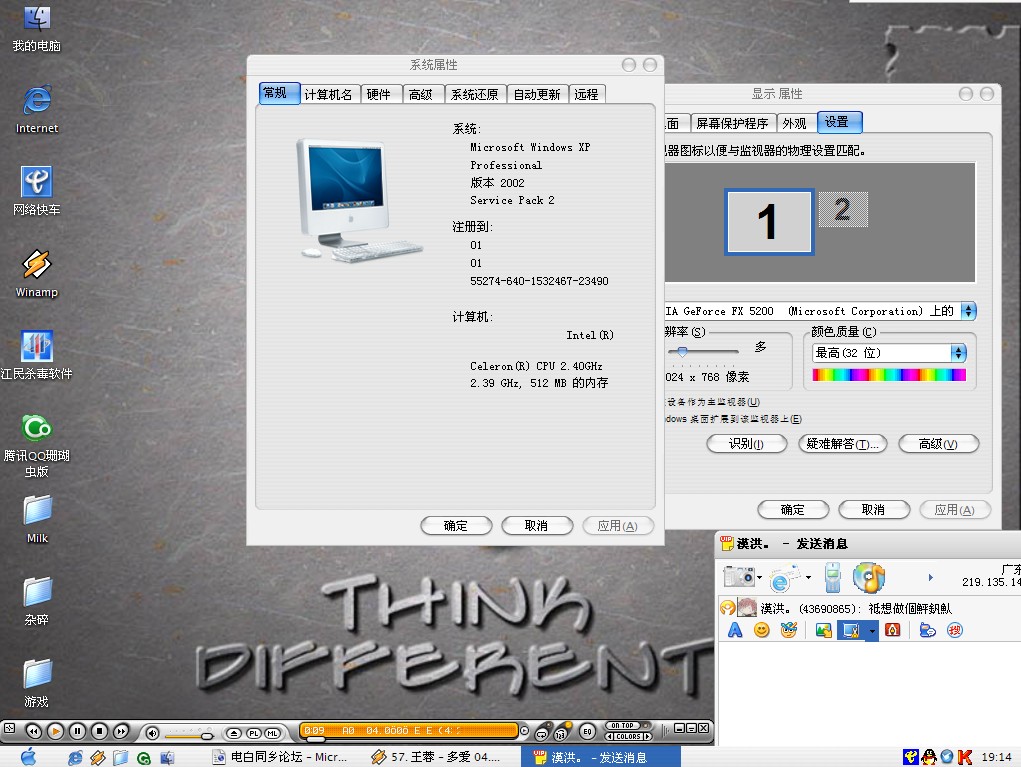Click the QQ font style 'A' icon
Image resolution: width=1021 pixels, height=767 pixels.
click(735, 630)
